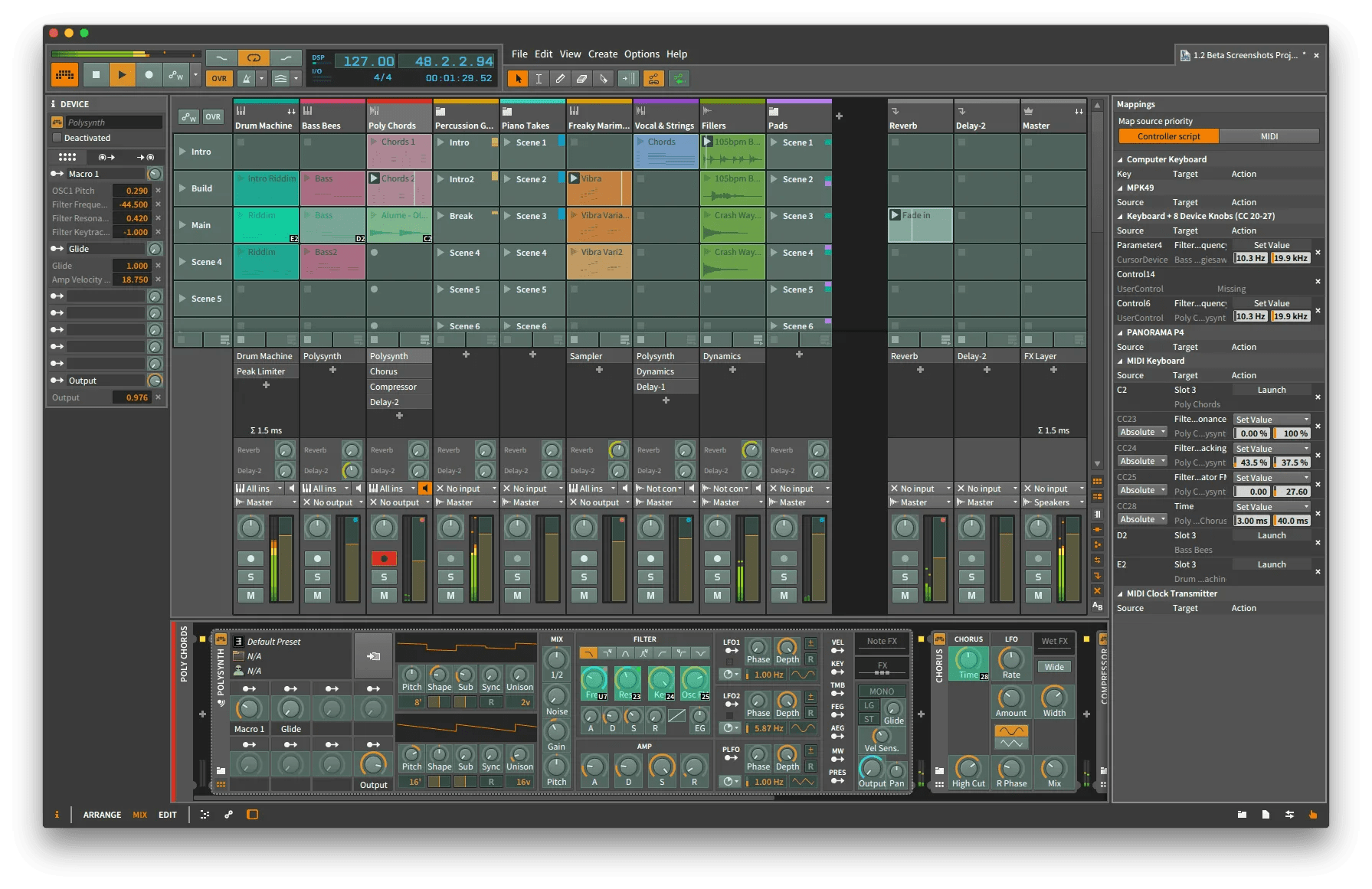
Task: Enable MONO mode on the Polysynth
Action: (x=882, y=691)
